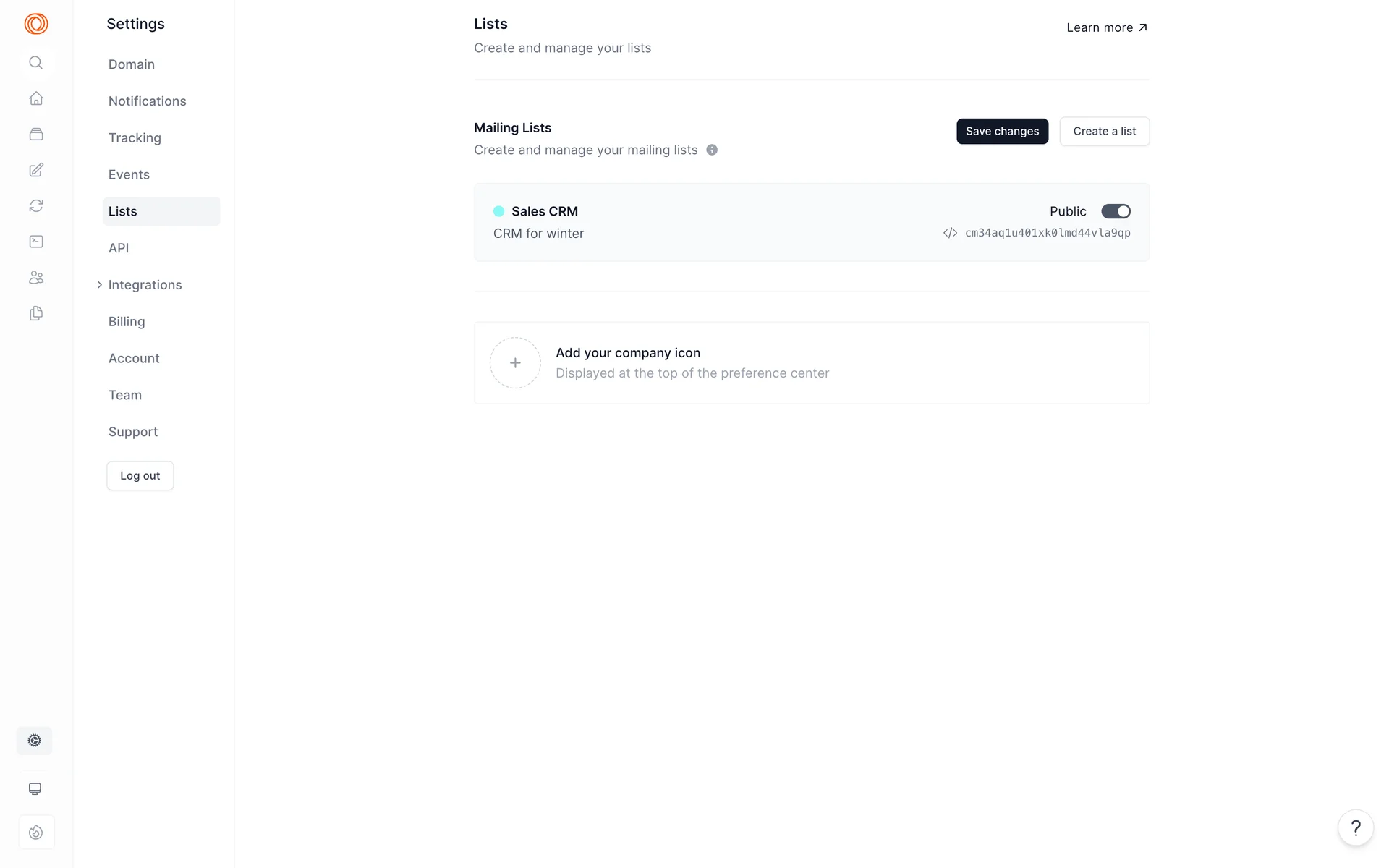
Task: Click the info icon beside the mailing lists description
Action: coord(712,150)
